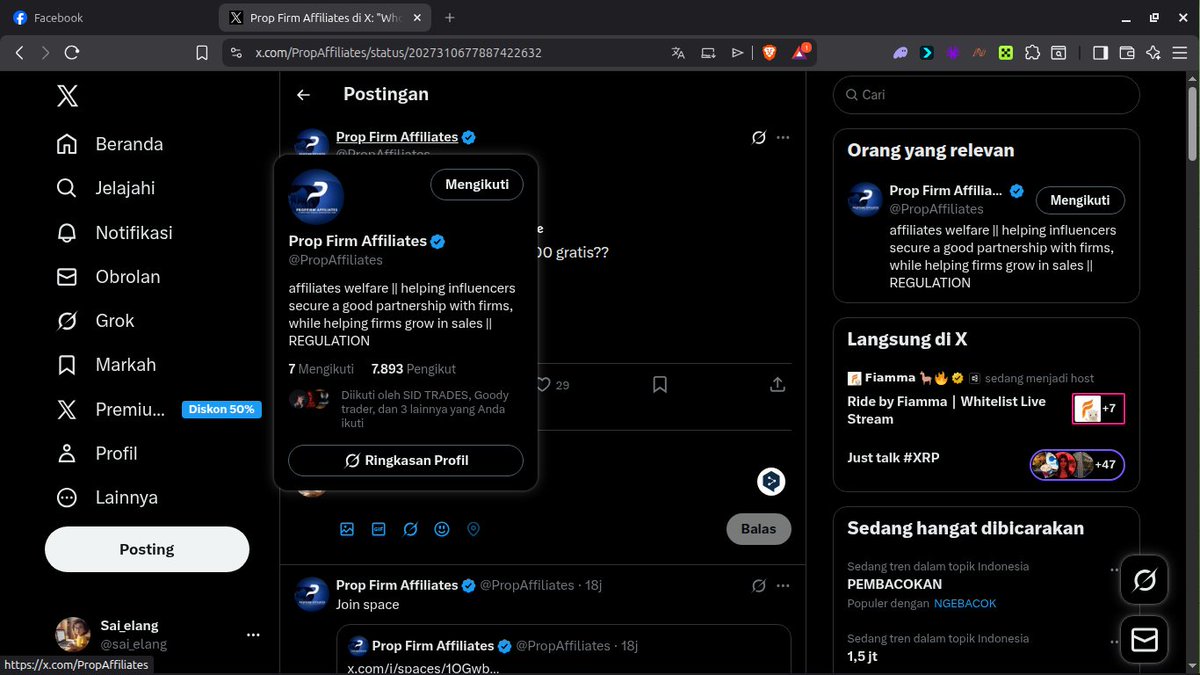The height and width of the screenshot is (675, 1200).
Task: Click the Diskon 50% badge
Action: [x=221, y=409]
